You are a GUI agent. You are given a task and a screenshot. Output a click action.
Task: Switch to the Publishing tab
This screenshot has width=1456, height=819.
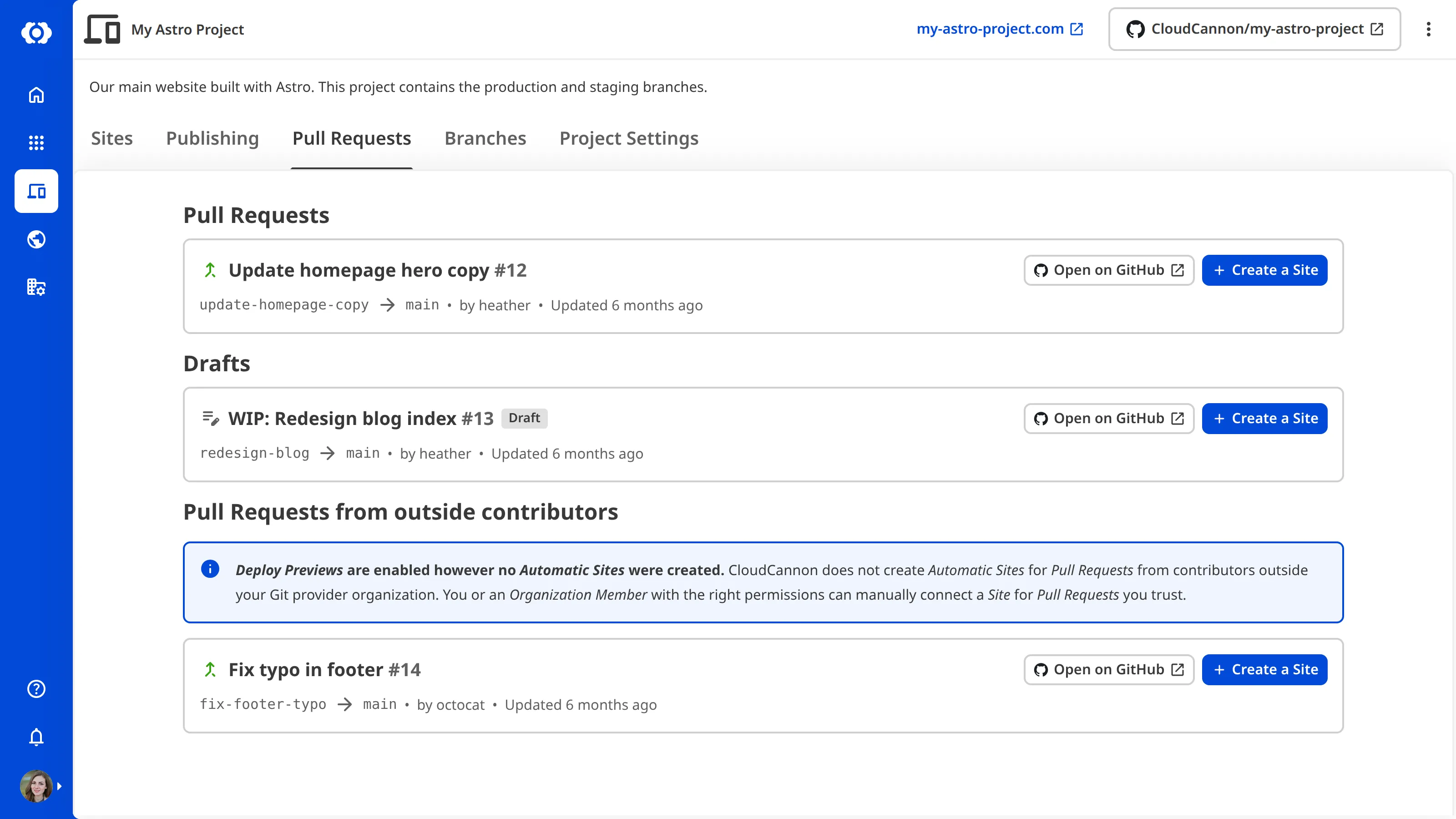[212, 138]
